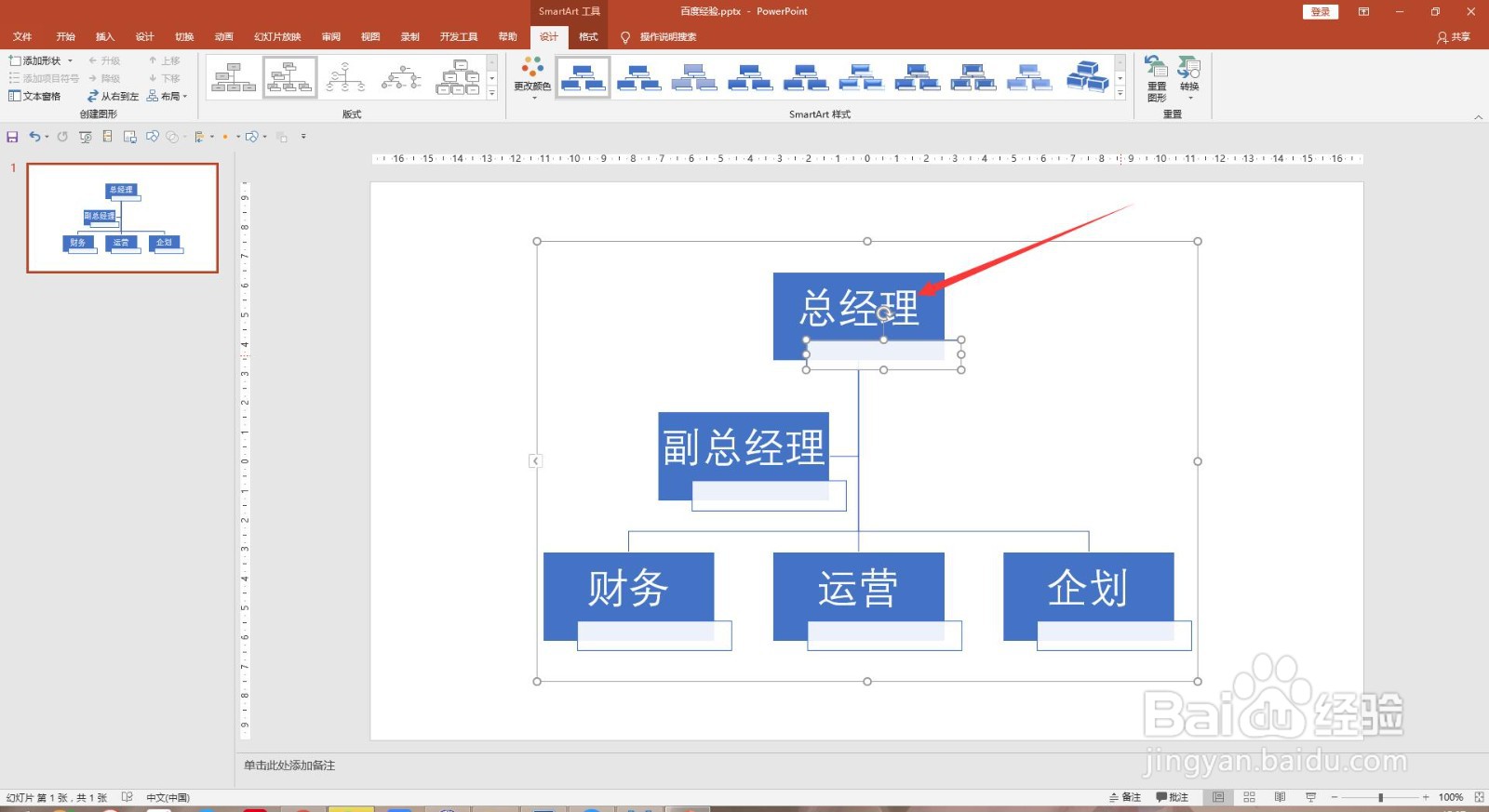Open the Insert (插入) tab
Viewport: 1489px width, 812px height.
105,36
